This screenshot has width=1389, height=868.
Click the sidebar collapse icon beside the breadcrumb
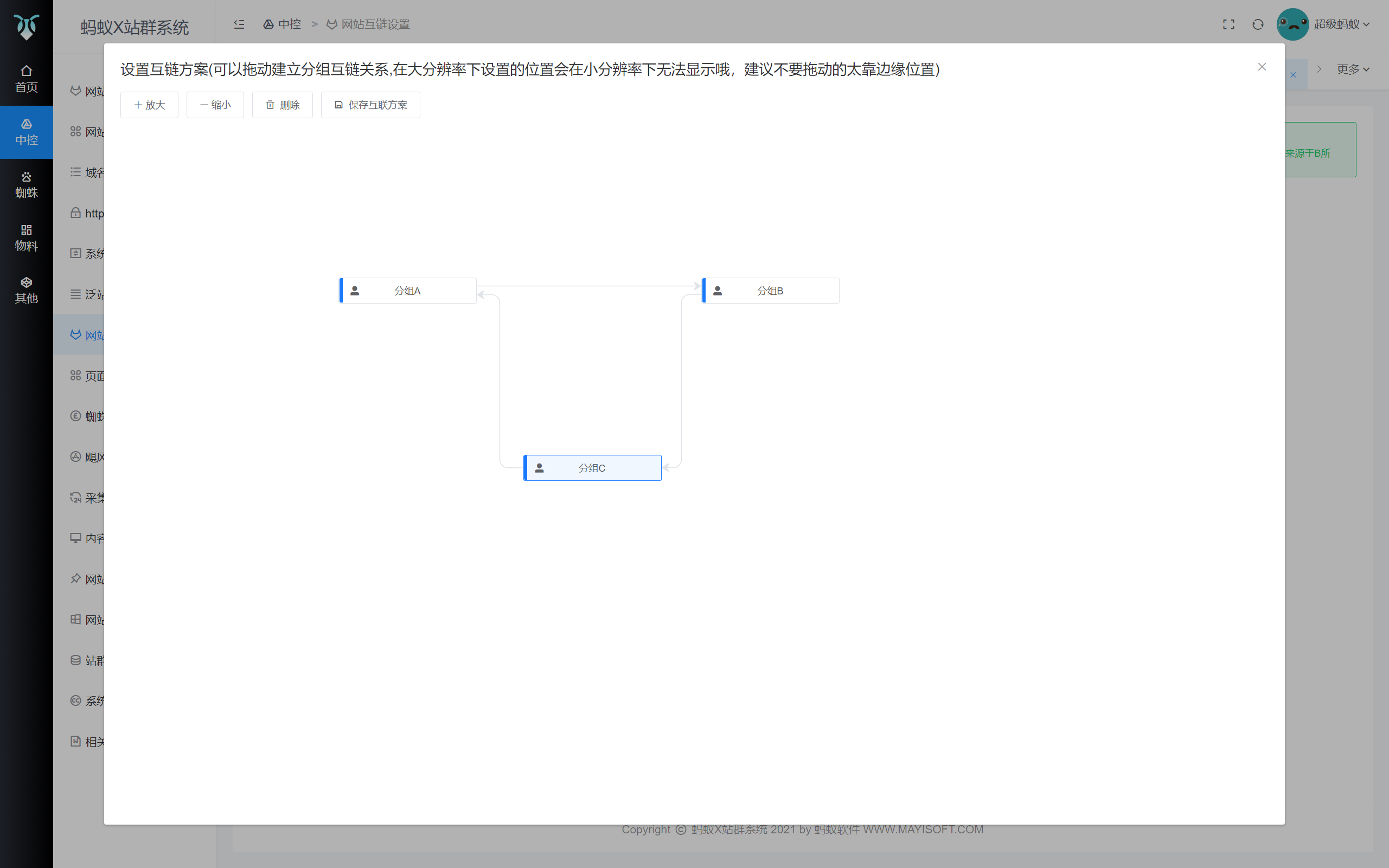click(239, 24)
